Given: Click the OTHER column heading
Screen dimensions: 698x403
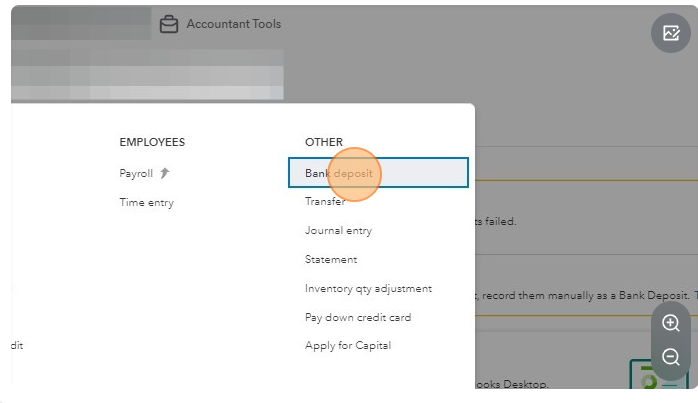Looking at the screenshot, I should [323, 142].
